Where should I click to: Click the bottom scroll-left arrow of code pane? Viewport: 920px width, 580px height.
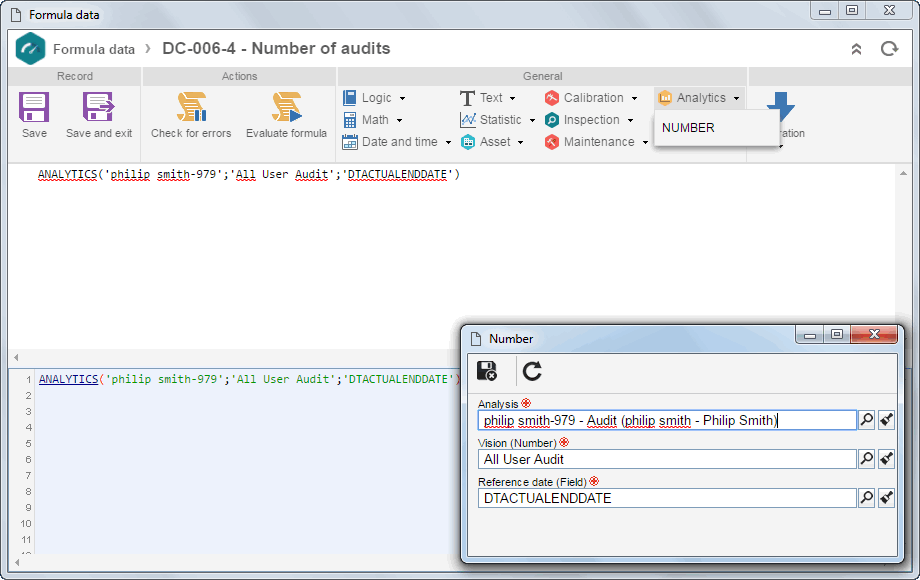click(16, 562)
